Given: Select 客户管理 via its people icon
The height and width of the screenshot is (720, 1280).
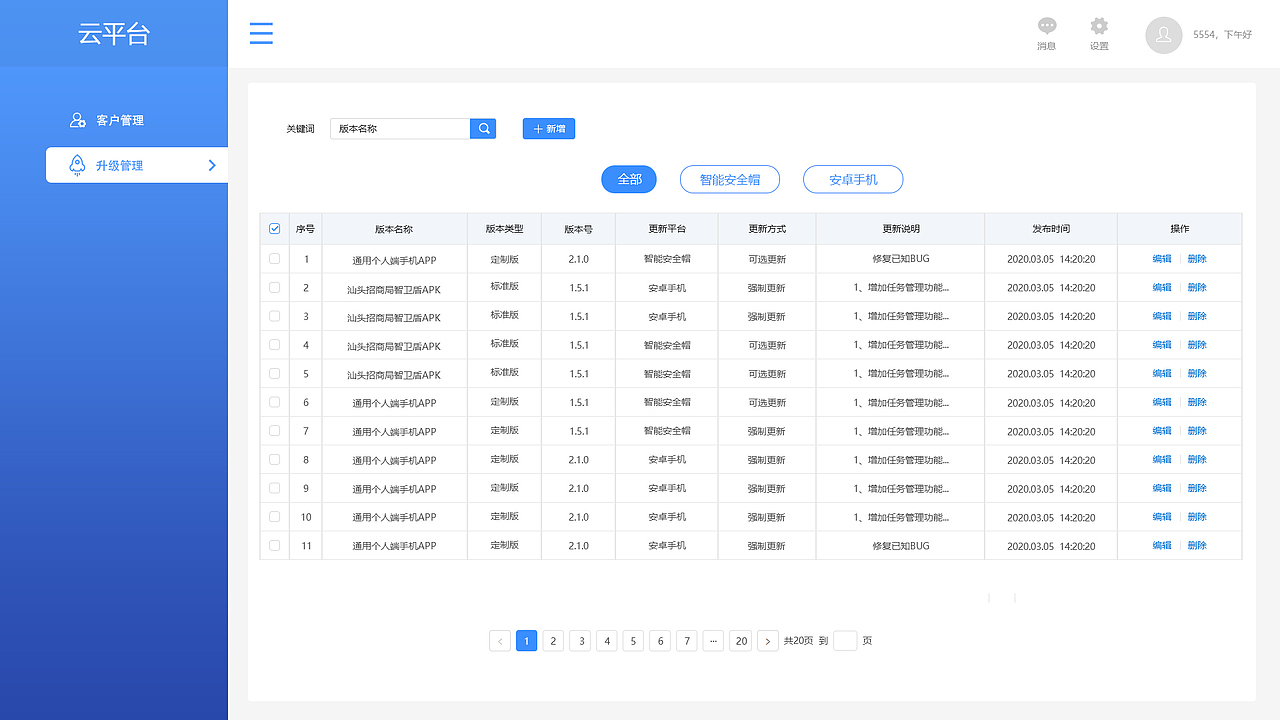Looking at the screenshot, I should 78,119.
